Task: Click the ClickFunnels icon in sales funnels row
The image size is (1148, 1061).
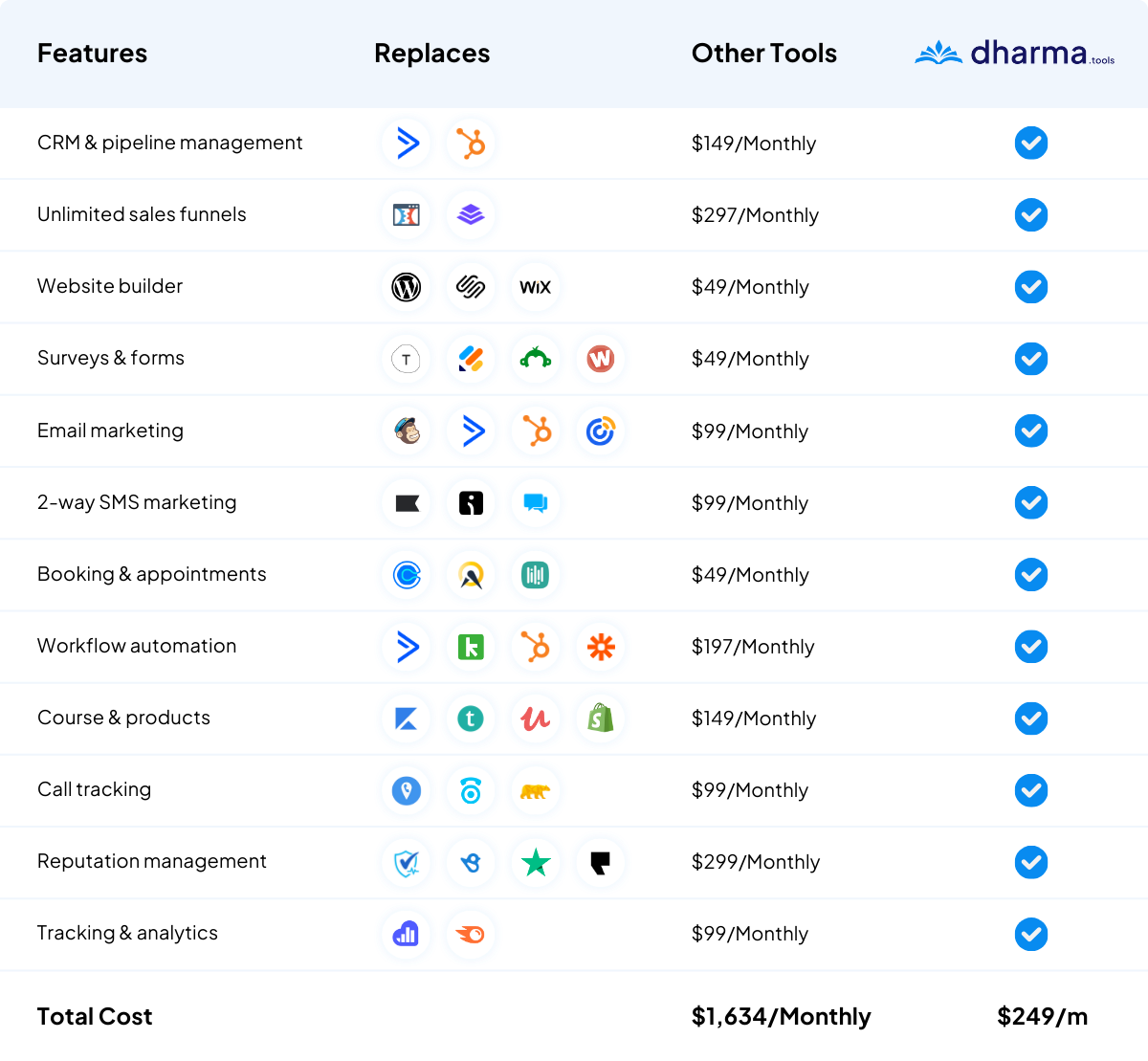Action: click(x=407, y=215)
